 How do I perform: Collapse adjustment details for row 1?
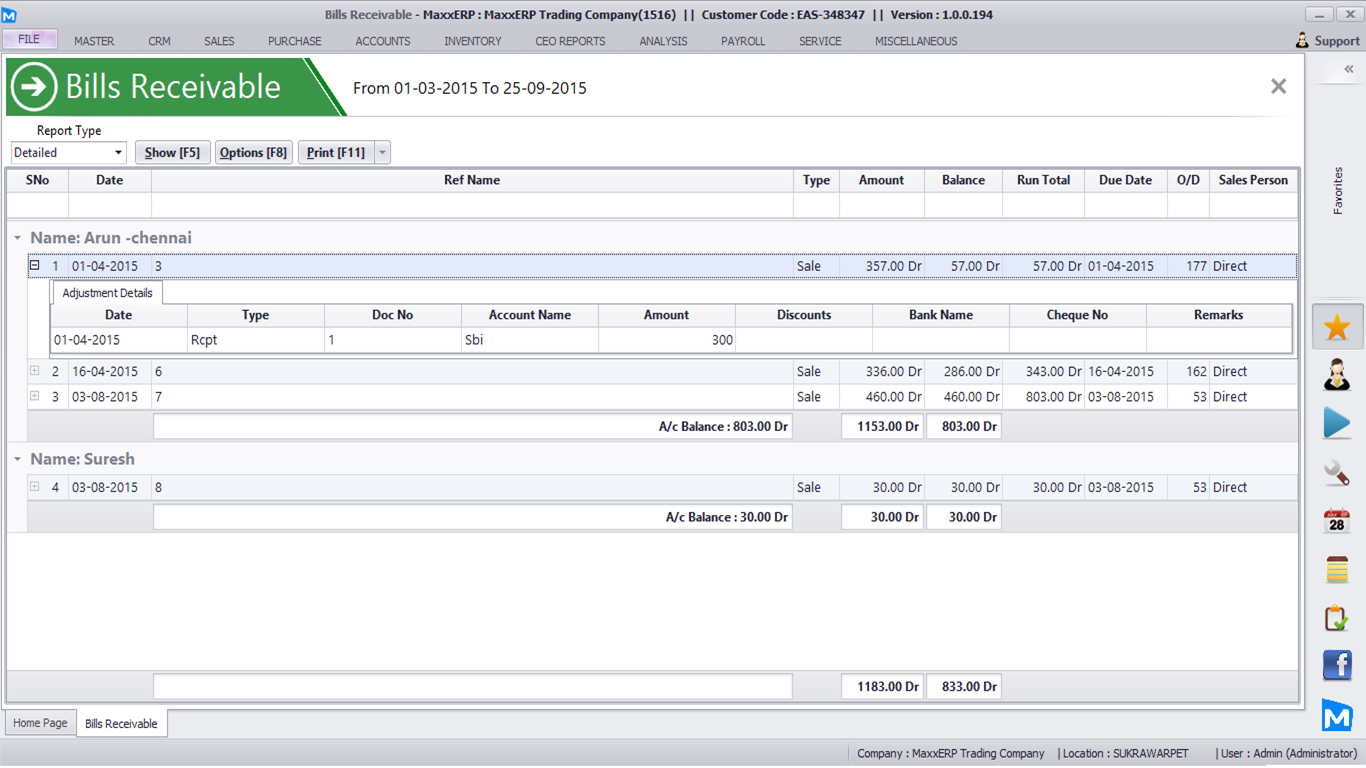pos(34,266)
